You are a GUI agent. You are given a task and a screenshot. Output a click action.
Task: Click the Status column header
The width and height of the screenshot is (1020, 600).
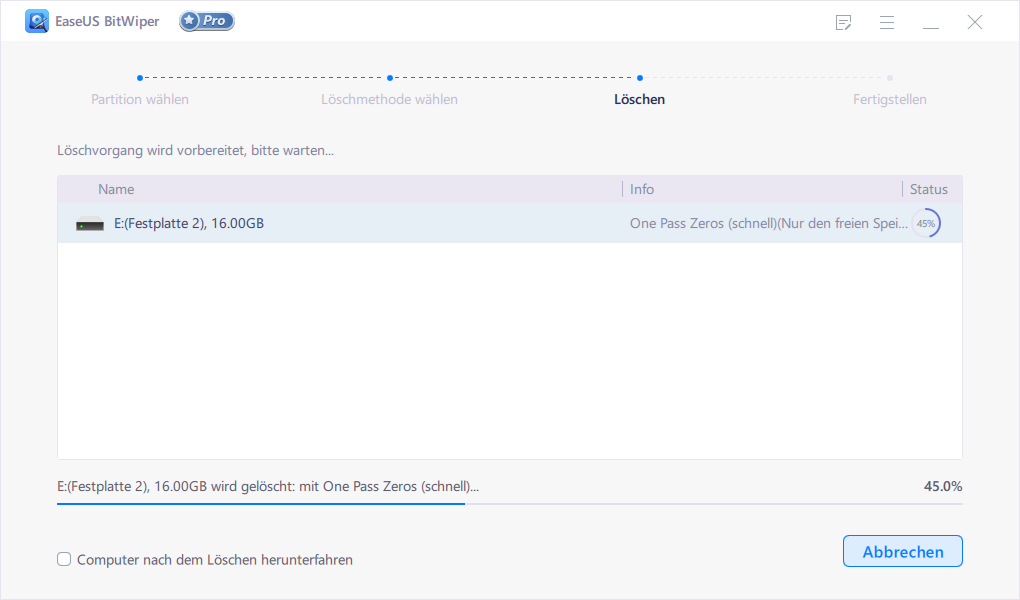coord(928,189)
